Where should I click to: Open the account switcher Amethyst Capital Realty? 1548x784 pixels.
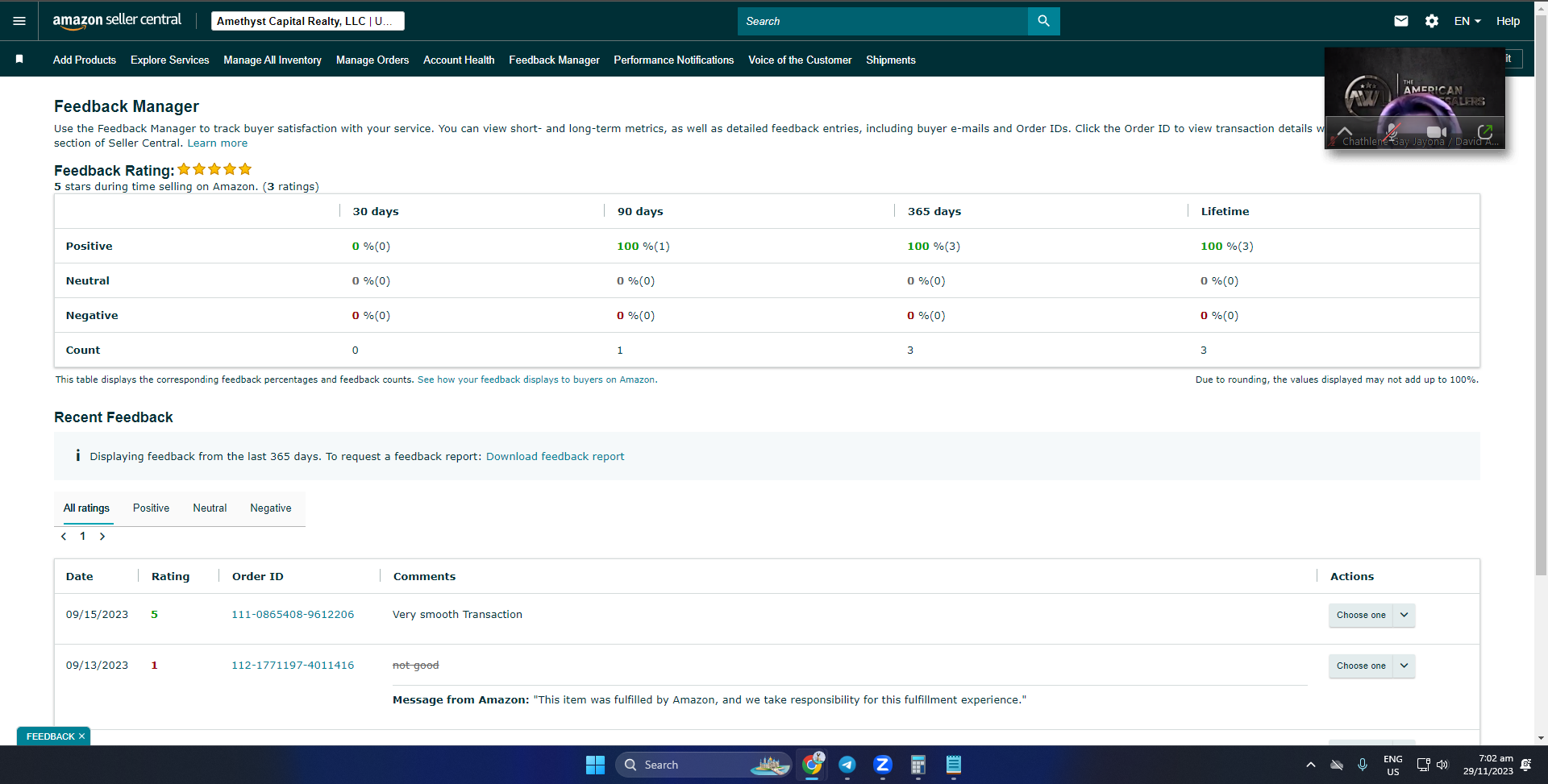tap(308, 21)
